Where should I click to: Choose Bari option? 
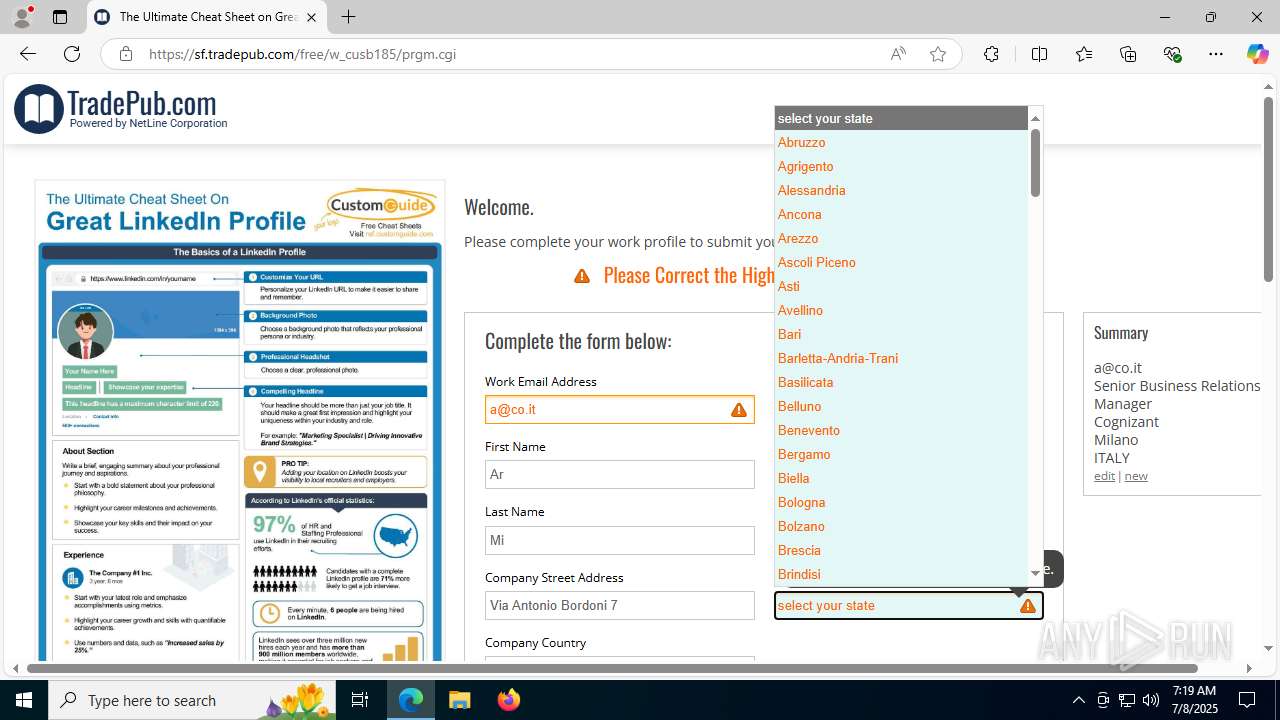(x=901, y=334)
